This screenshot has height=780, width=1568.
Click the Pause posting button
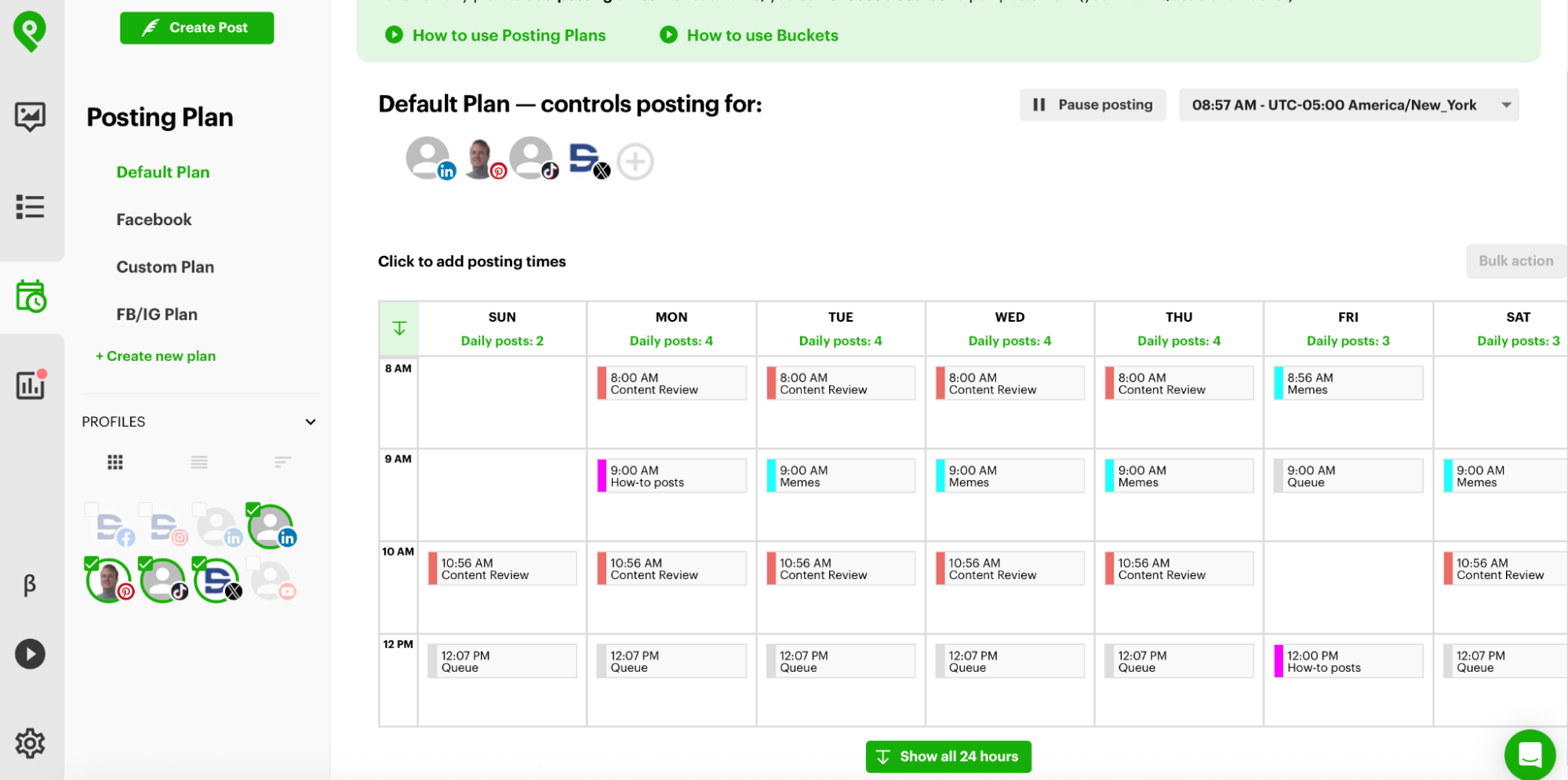point(1092,105)
